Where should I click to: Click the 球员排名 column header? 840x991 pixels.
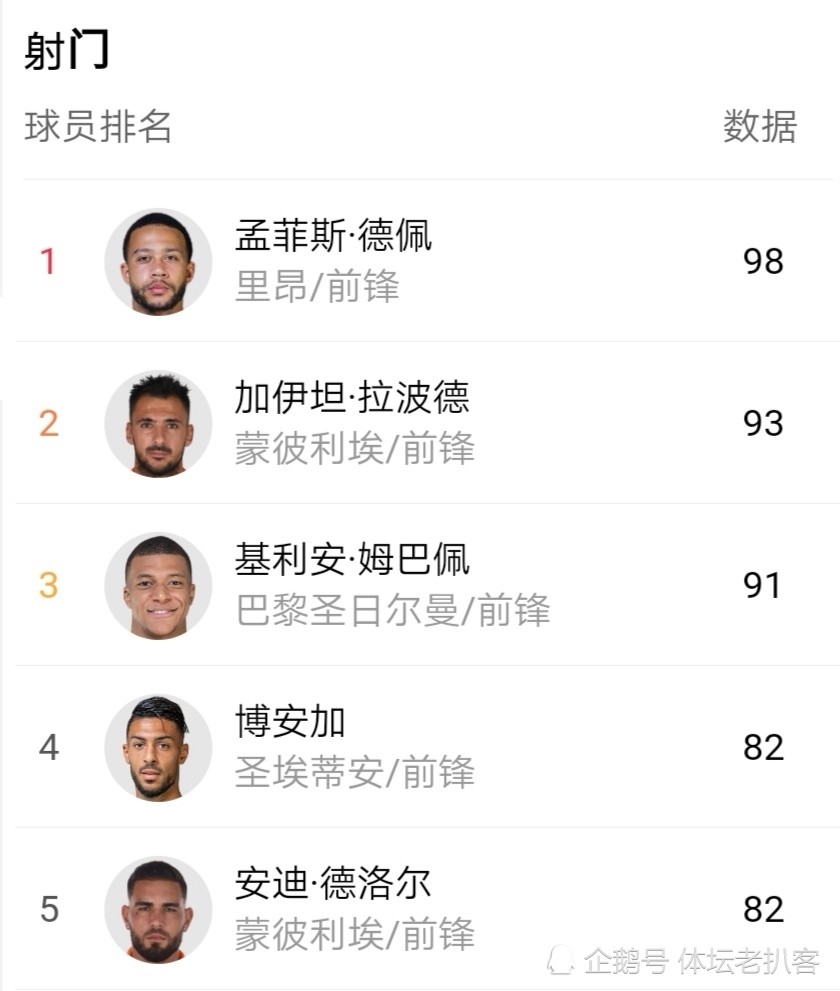(x=98, y=126)
